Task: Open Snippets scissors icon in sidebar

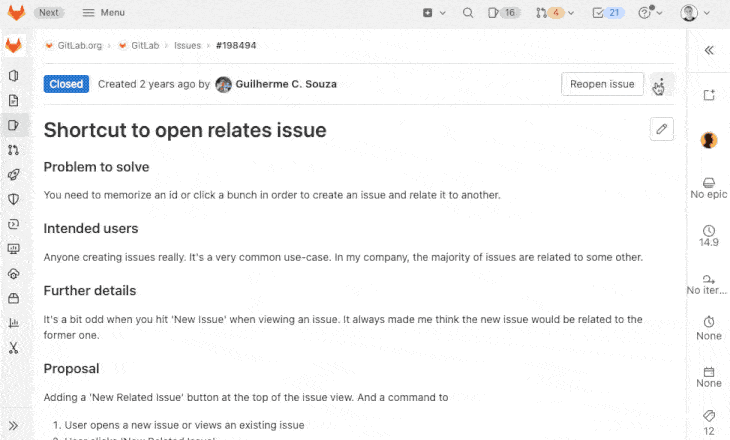Action: [x=14, y=348]
